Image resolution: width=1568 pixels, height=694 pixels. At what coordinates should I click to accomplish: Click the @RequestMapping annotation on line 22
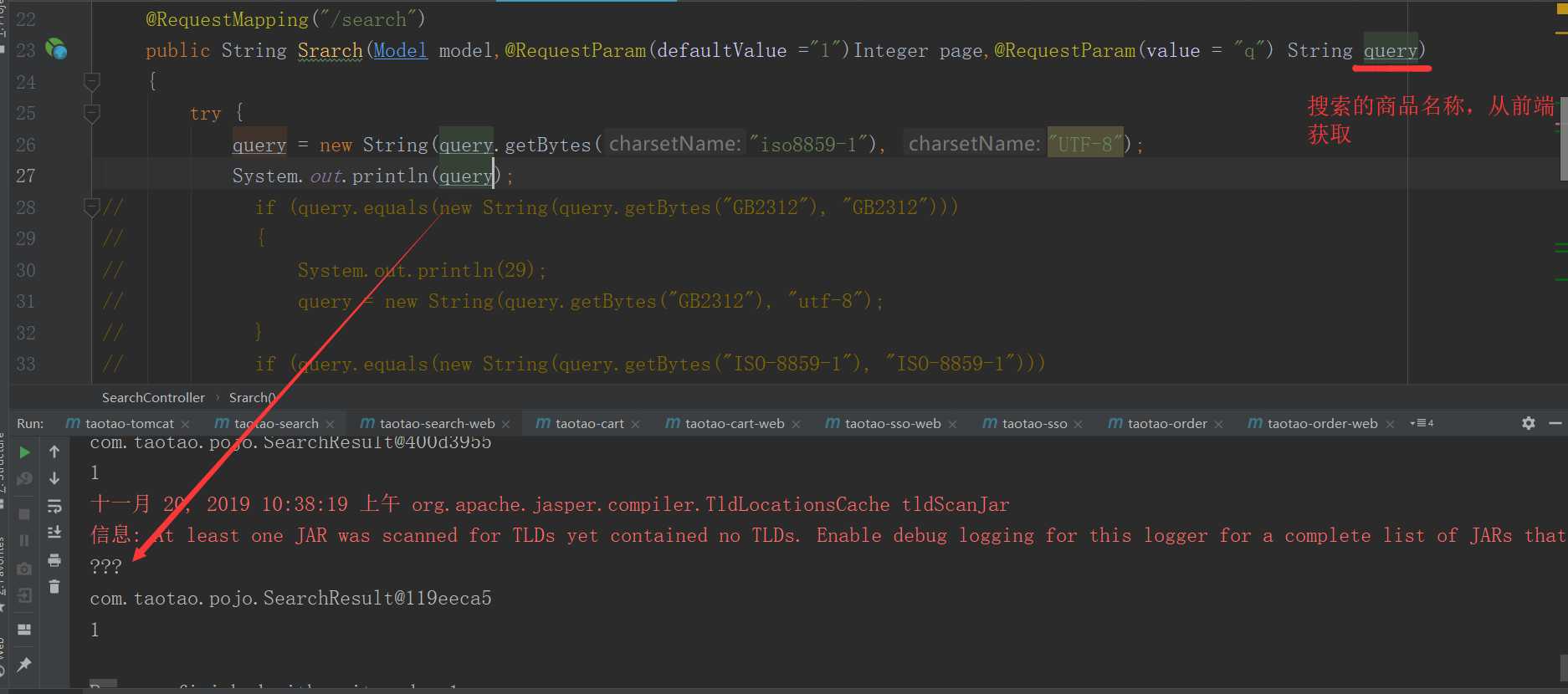(x=227, y=19)
